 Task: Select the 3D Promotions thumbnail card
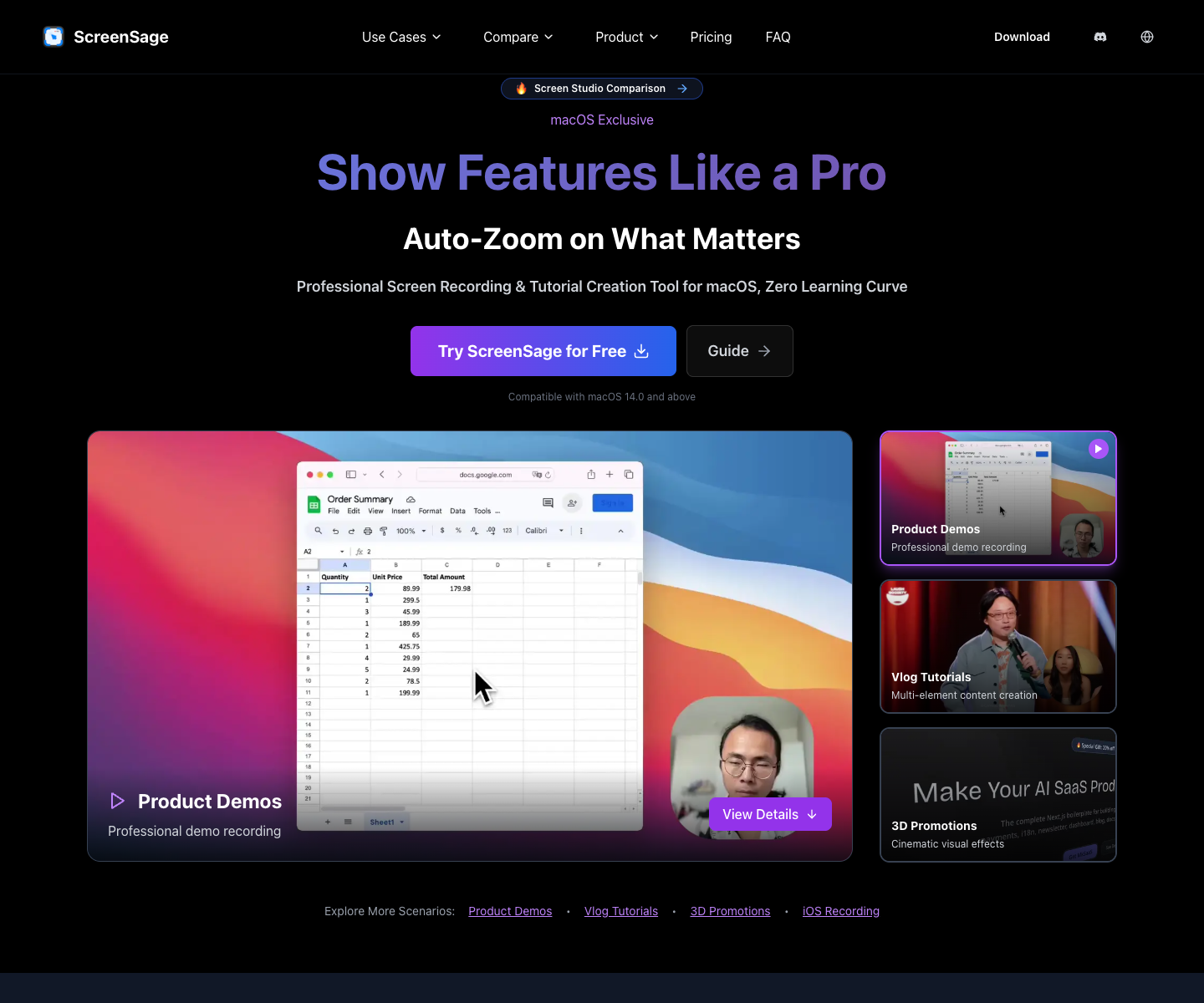(998, 795)
